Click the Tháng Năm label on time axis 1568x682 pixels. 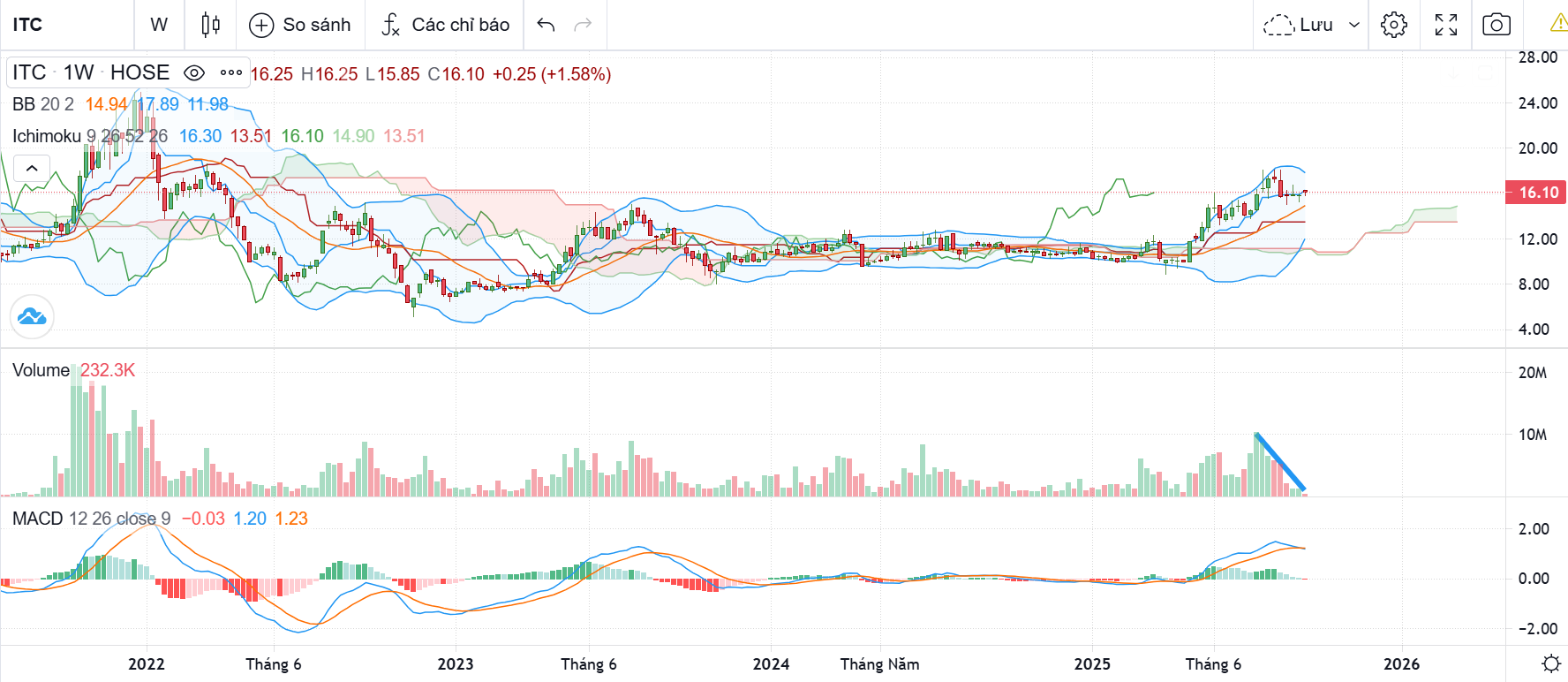click(879, 664)
